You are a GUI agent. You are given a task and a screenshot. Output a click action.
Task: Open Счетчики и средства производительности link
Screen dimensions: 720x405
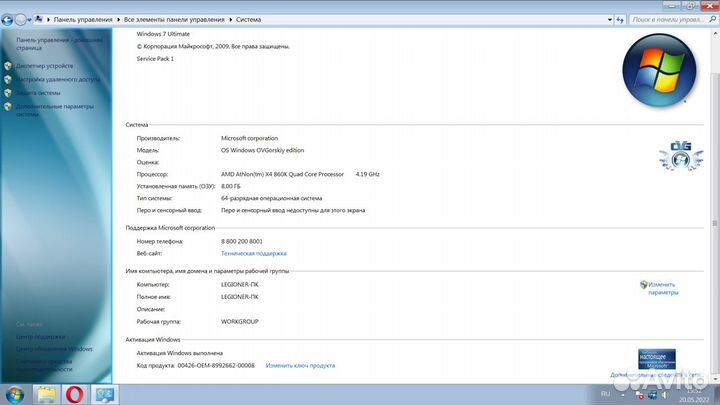44,365
